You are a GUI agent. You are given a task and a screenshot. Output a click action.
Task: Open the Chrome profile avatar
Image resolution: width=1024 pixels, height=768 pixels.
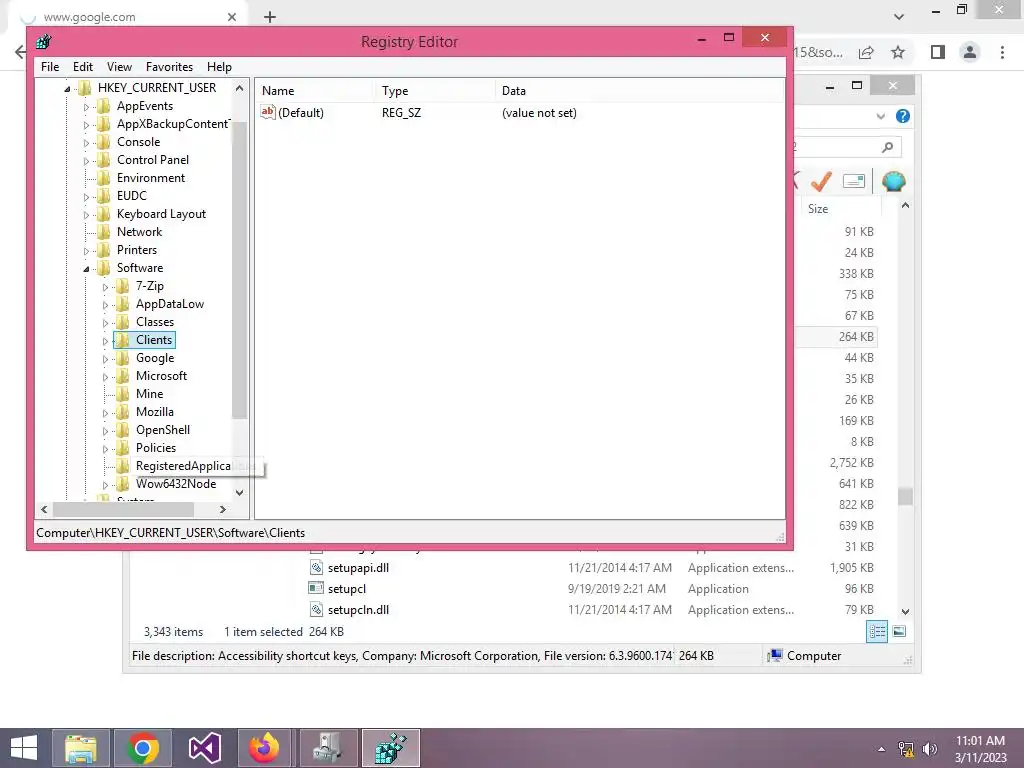970,52
